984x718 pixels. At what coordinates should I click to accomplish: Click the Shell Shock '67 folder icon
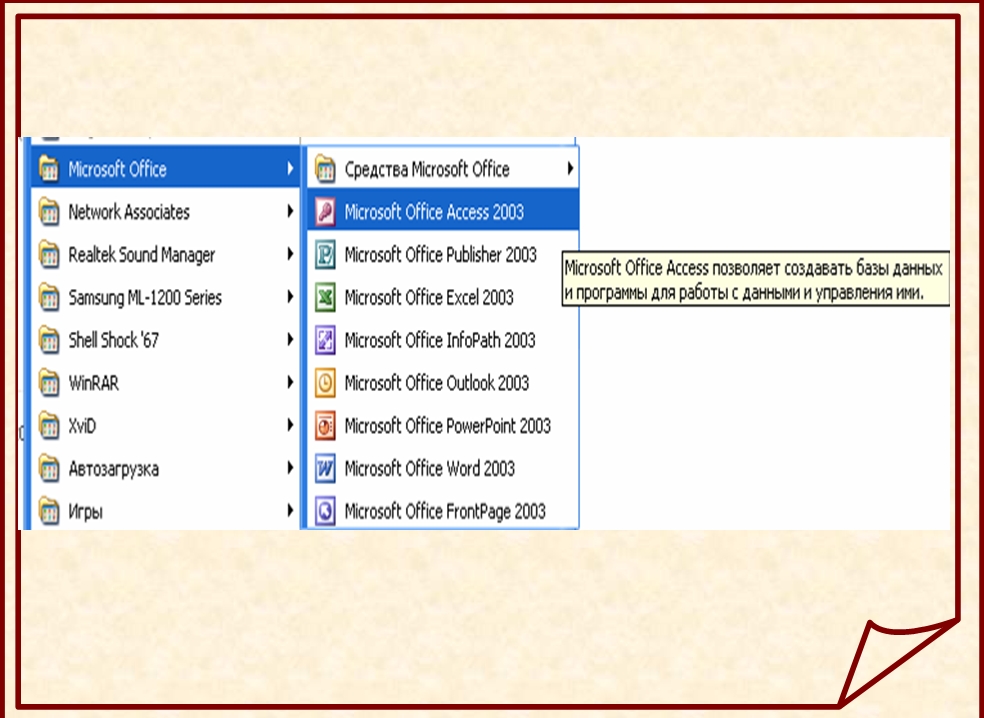[49, 340]
